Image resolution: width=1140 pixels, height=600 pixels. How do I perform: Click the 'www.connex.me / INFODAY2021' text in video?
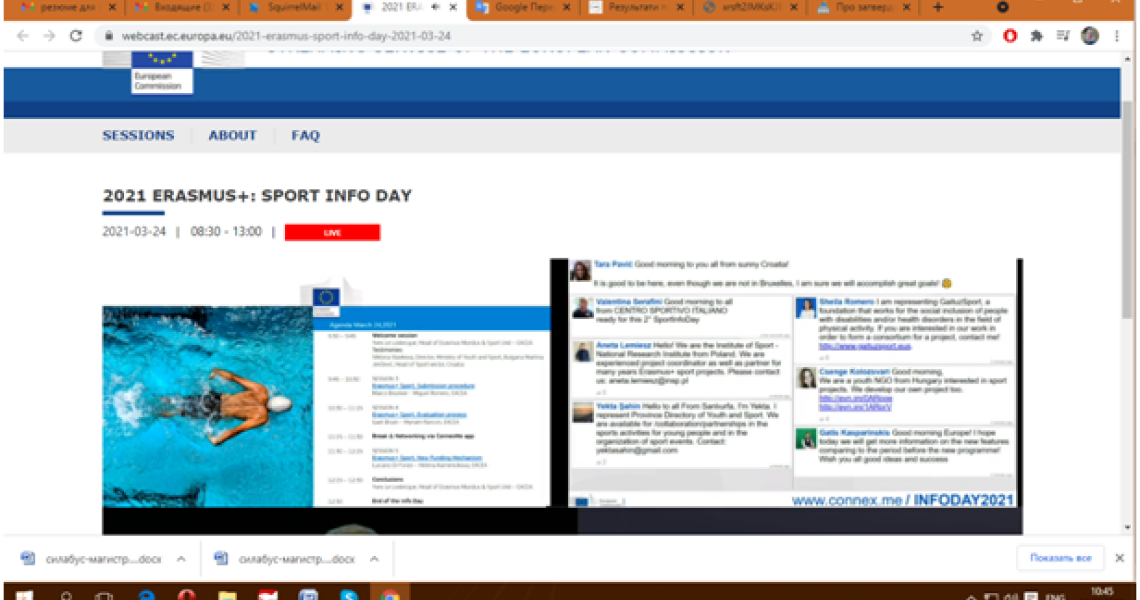[x=902, y=500]
